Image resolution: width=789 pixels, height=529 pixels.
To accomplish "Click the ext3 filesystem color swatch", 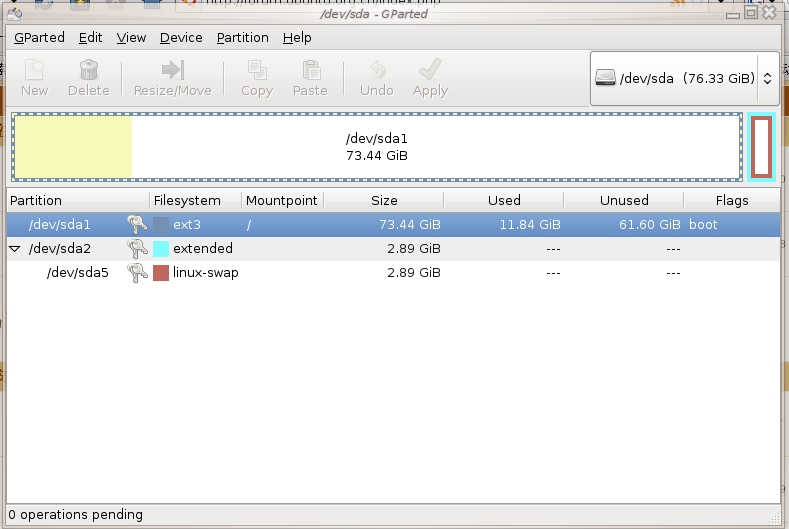I will 161,224.
